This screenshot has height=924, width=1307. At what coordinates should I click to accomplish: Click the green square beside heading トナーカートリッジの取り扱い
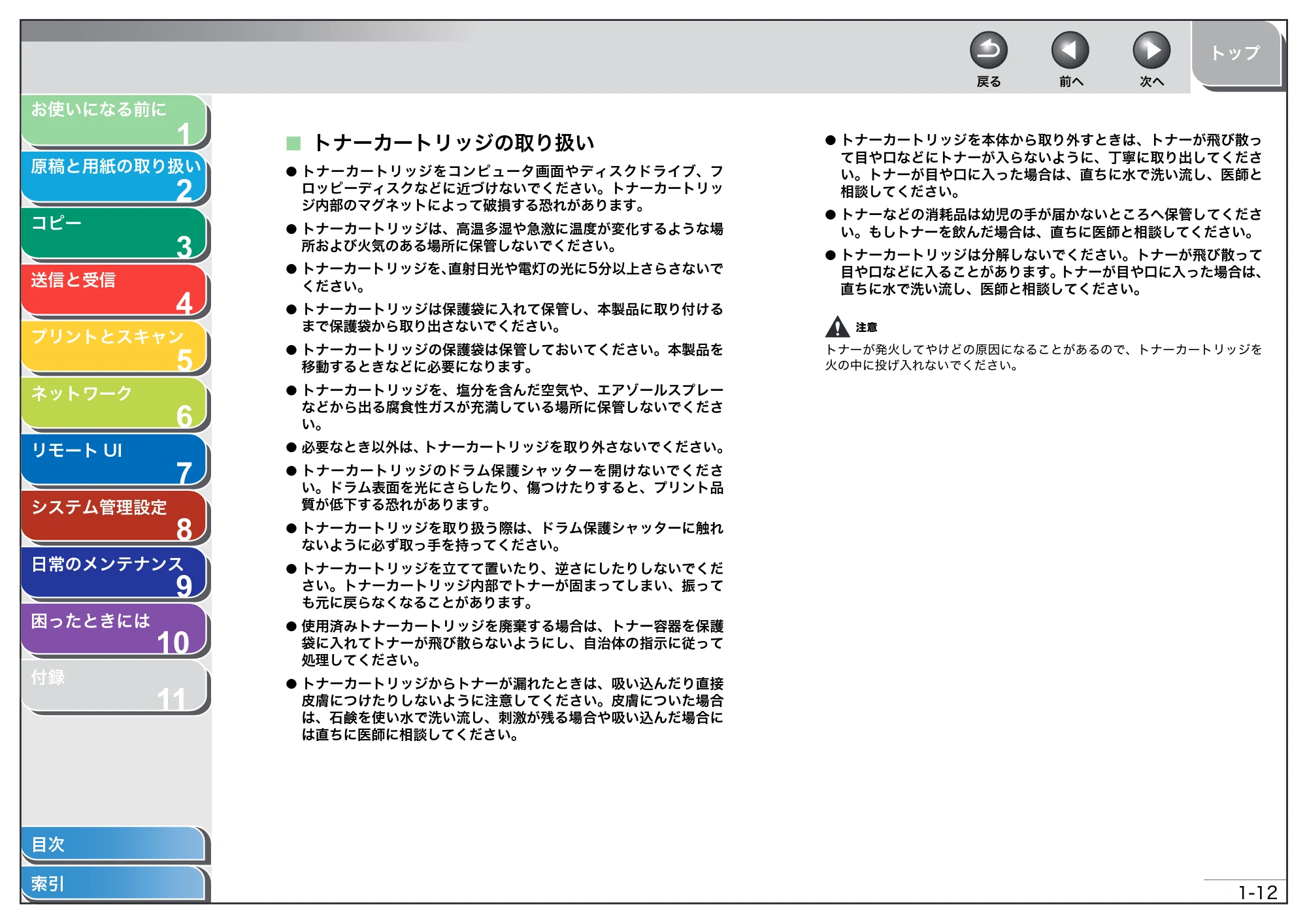[293, 143]
